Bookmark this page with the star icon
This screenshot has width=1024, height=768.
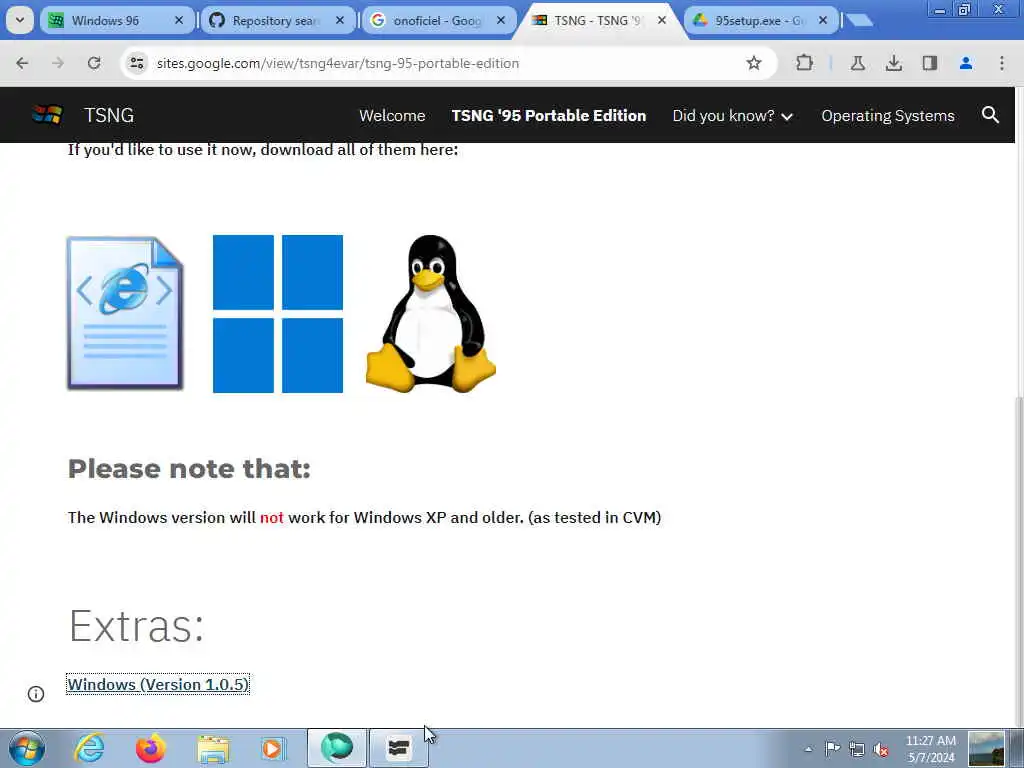point(754,63)
